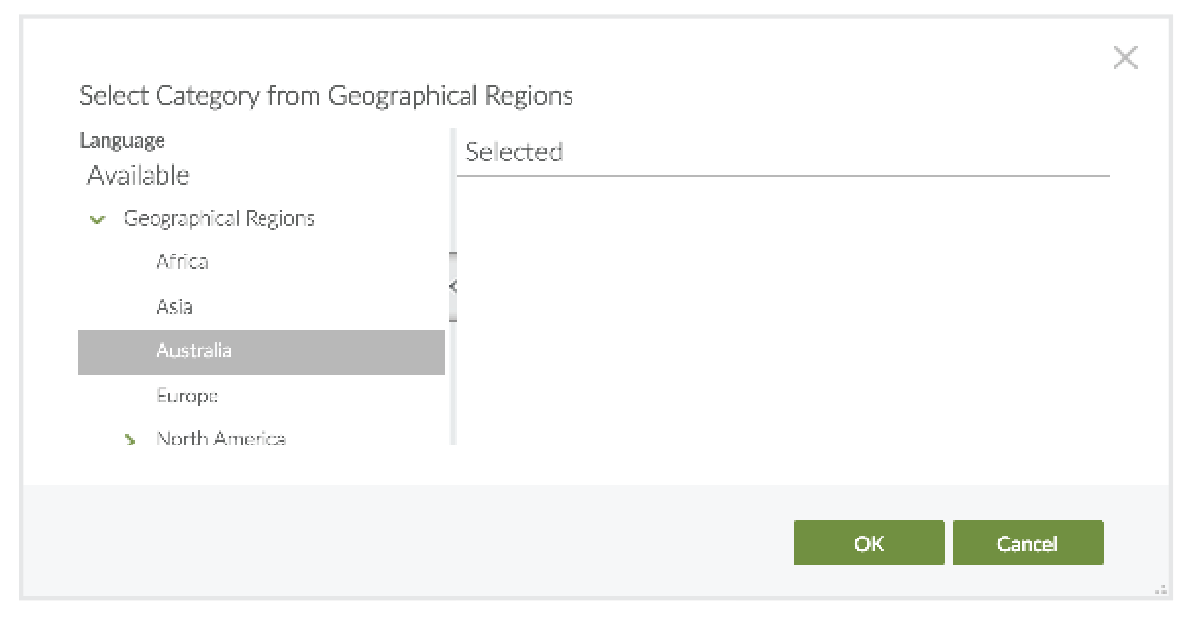Image resolution: width=1202 pixels, height=618 pixels.
Task: Click the Language label
Action: click(122, 141)
